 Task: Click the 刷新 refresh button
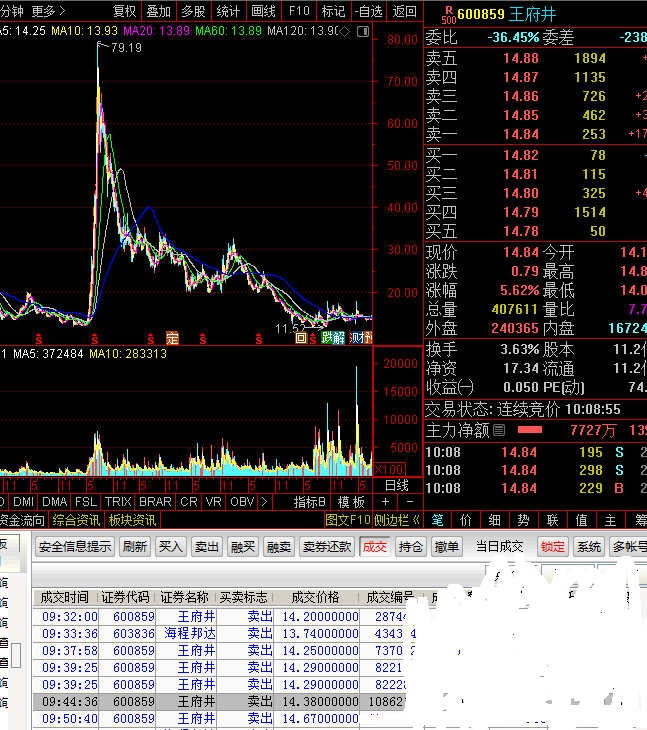coord(135,547)
